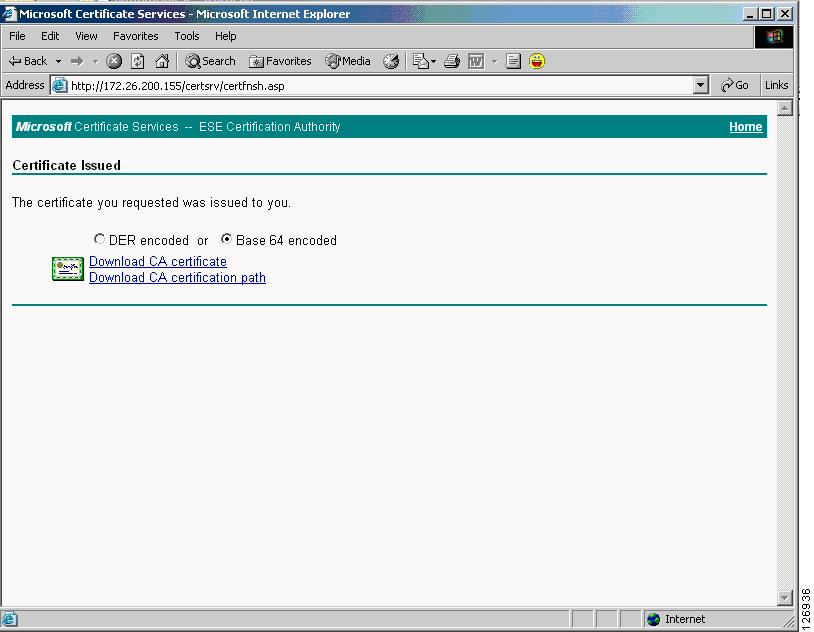Click the Discuss toolbar icon
The height and width of the screenshot is (632, 814).
pyautogui.click(x=513, y=61)
